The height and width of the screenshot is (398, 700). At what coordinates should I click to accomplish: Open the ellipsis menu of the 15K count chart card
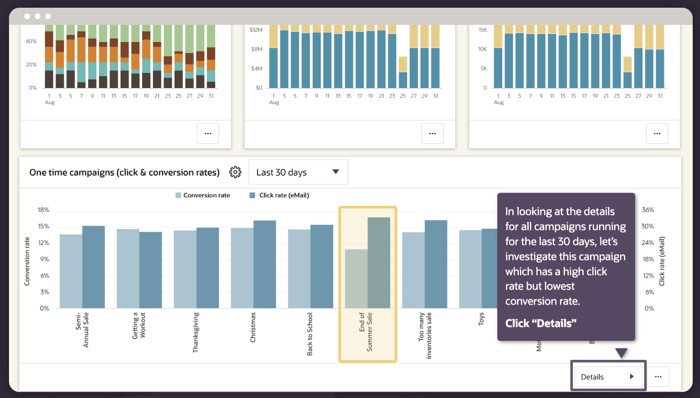[x=657, y=133]
